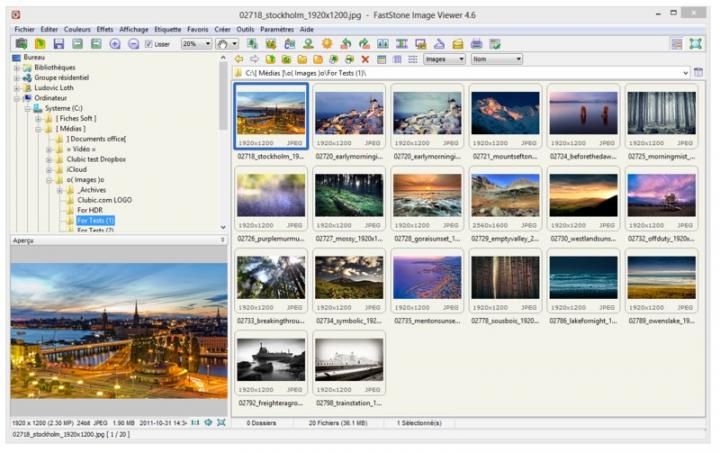This screenshot has height=453, width=720.
Task: Click the printer icon in toolbar
Action: [476, 44]
